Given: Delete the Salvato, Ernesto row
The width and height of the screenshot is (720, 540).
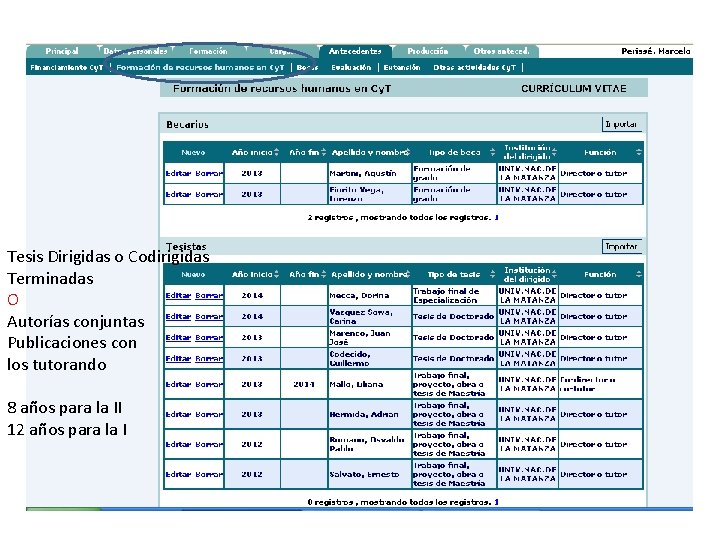Looking at the screenshot, I should pyautogui.click(x=209, y=474).
